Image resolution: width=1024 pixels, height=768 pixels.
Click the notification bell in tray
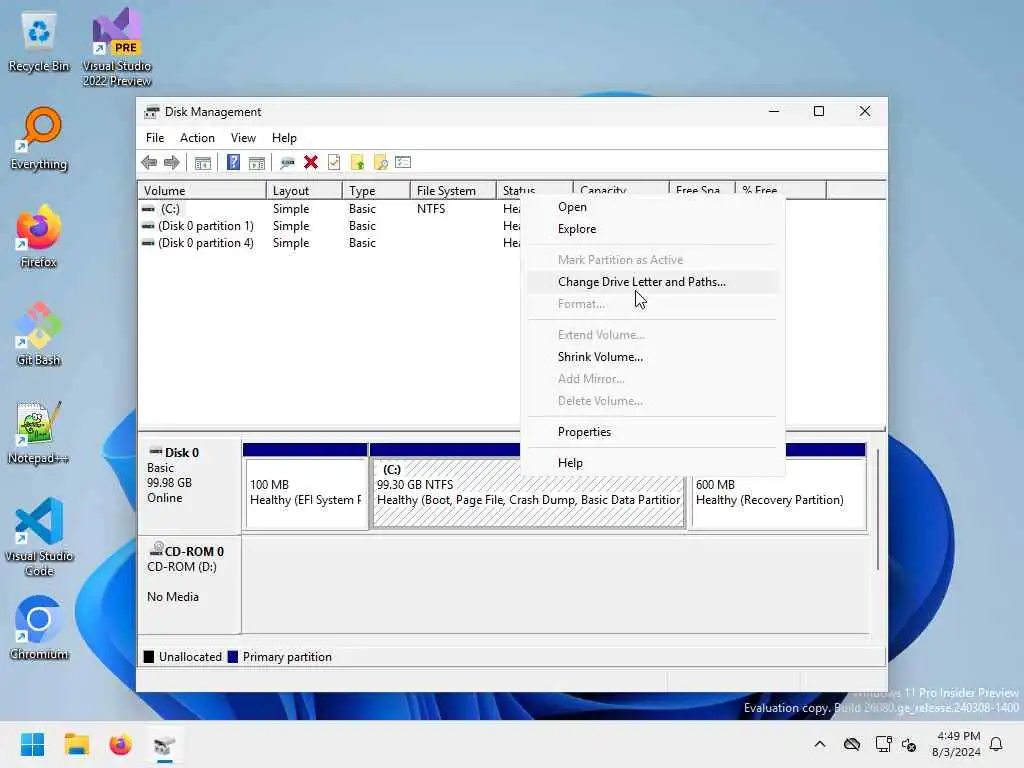(996, 744)
